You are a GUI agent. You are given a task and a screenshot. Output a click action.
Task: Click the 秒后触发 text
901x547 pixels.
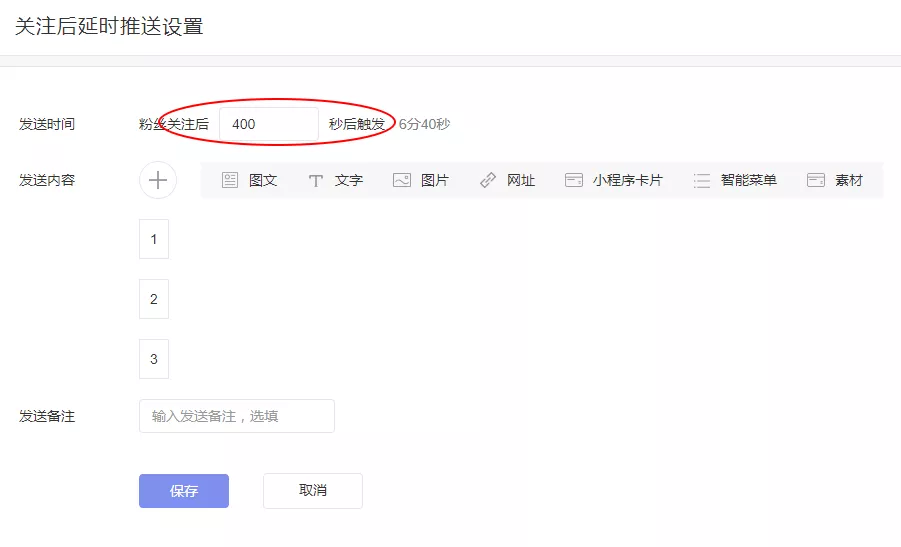(357, 124)
